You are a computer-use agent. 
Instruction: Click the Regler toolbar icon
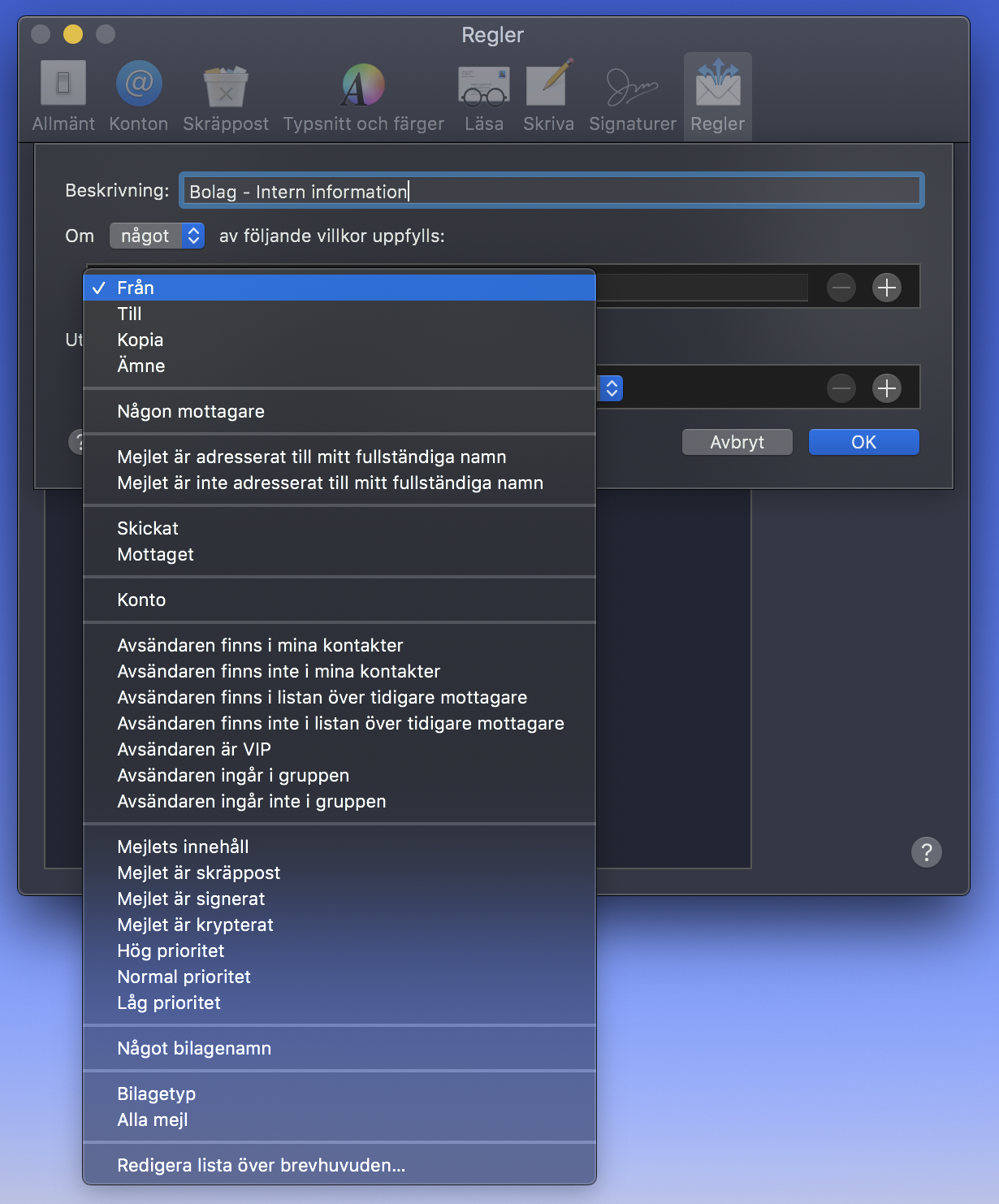[718, 96]
